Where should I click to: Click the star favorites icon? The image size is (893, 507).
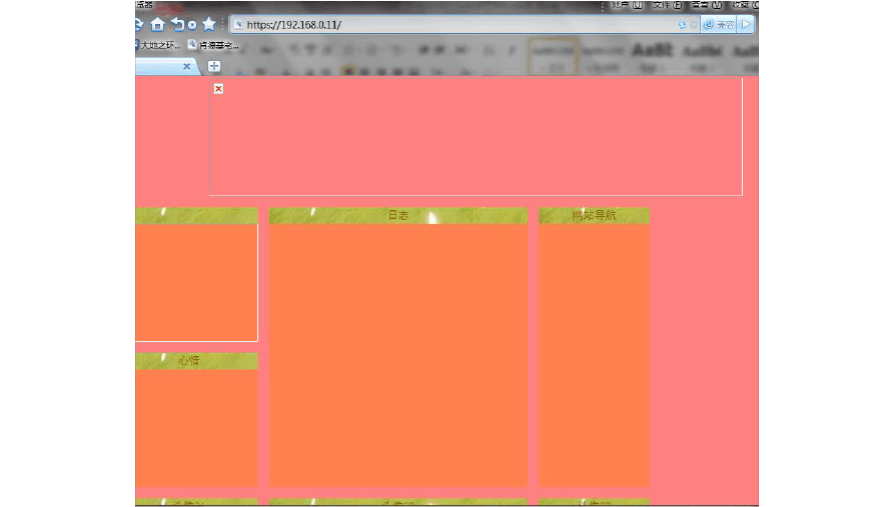tap(209, 24)
